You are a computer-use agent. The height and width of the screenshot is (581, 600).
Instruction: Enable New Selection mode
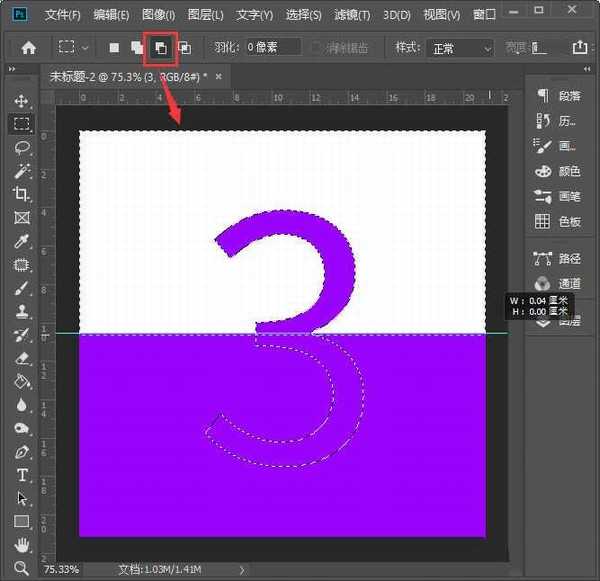click(x=114, y=48)
